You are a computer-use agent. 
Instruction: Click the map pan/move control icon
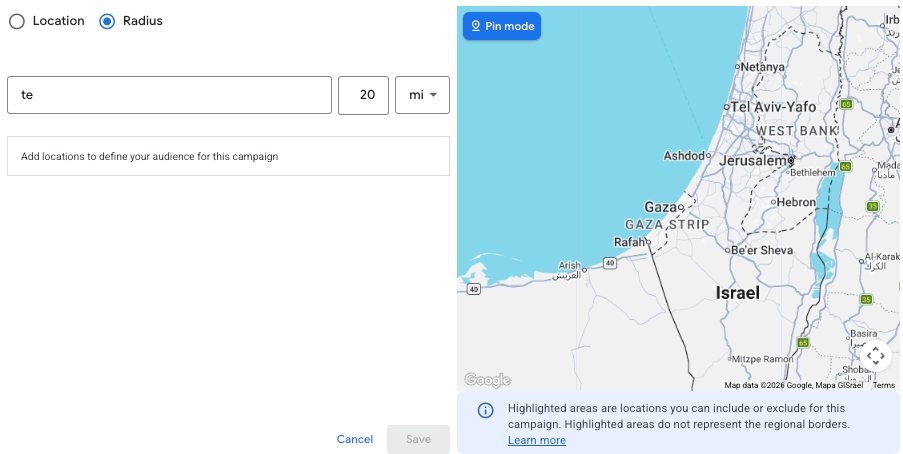pyautogui.click(x=875, y=355)
